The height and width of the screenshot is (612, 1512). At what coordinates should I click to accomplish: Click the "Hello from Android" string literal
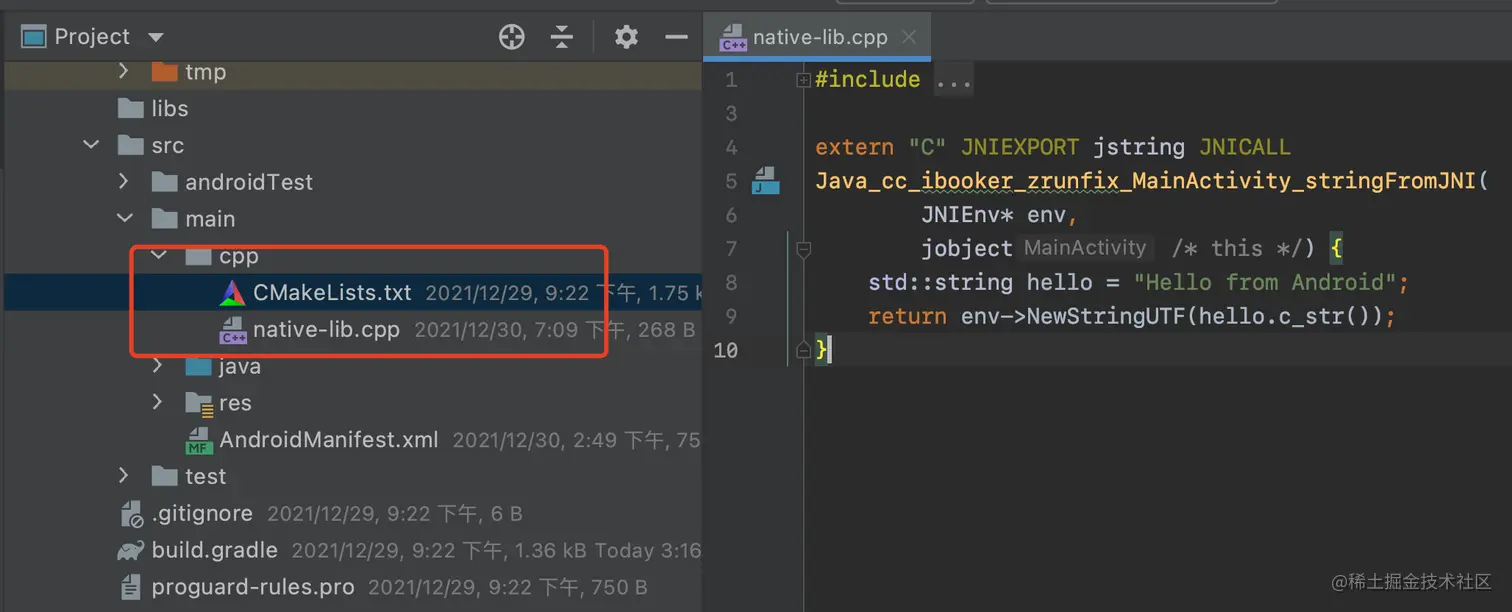coord(1264,283)
